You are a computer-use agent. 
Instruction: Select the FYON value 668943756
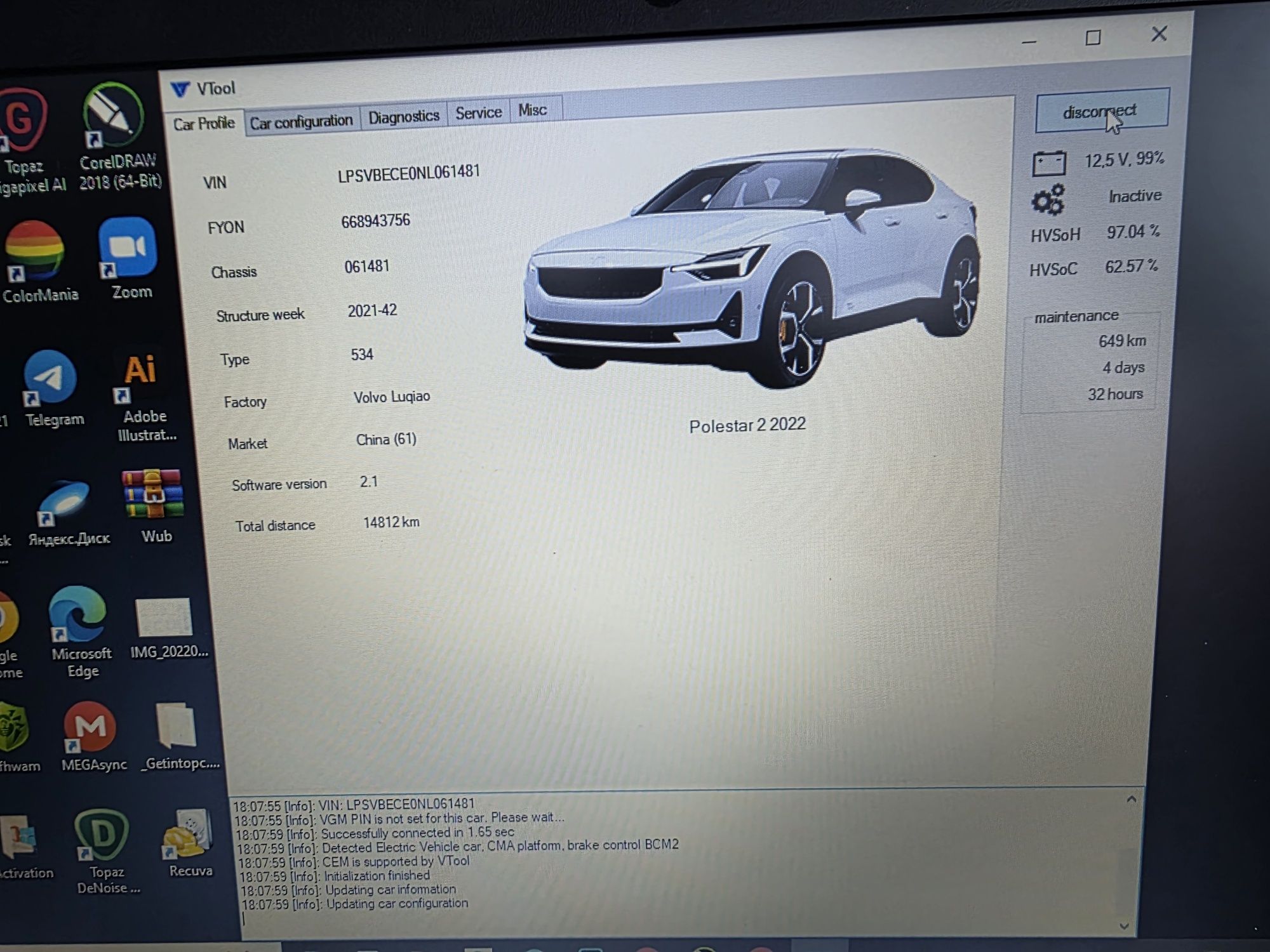click(x=375, y=221)
